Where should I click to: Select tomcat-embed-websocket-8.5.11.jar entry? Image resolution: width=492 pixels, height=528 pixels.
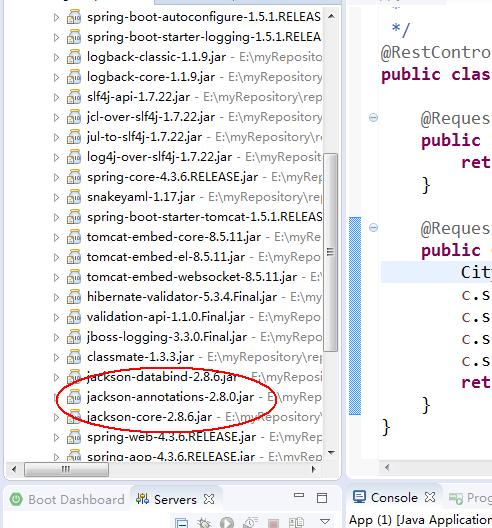point(192,277)
